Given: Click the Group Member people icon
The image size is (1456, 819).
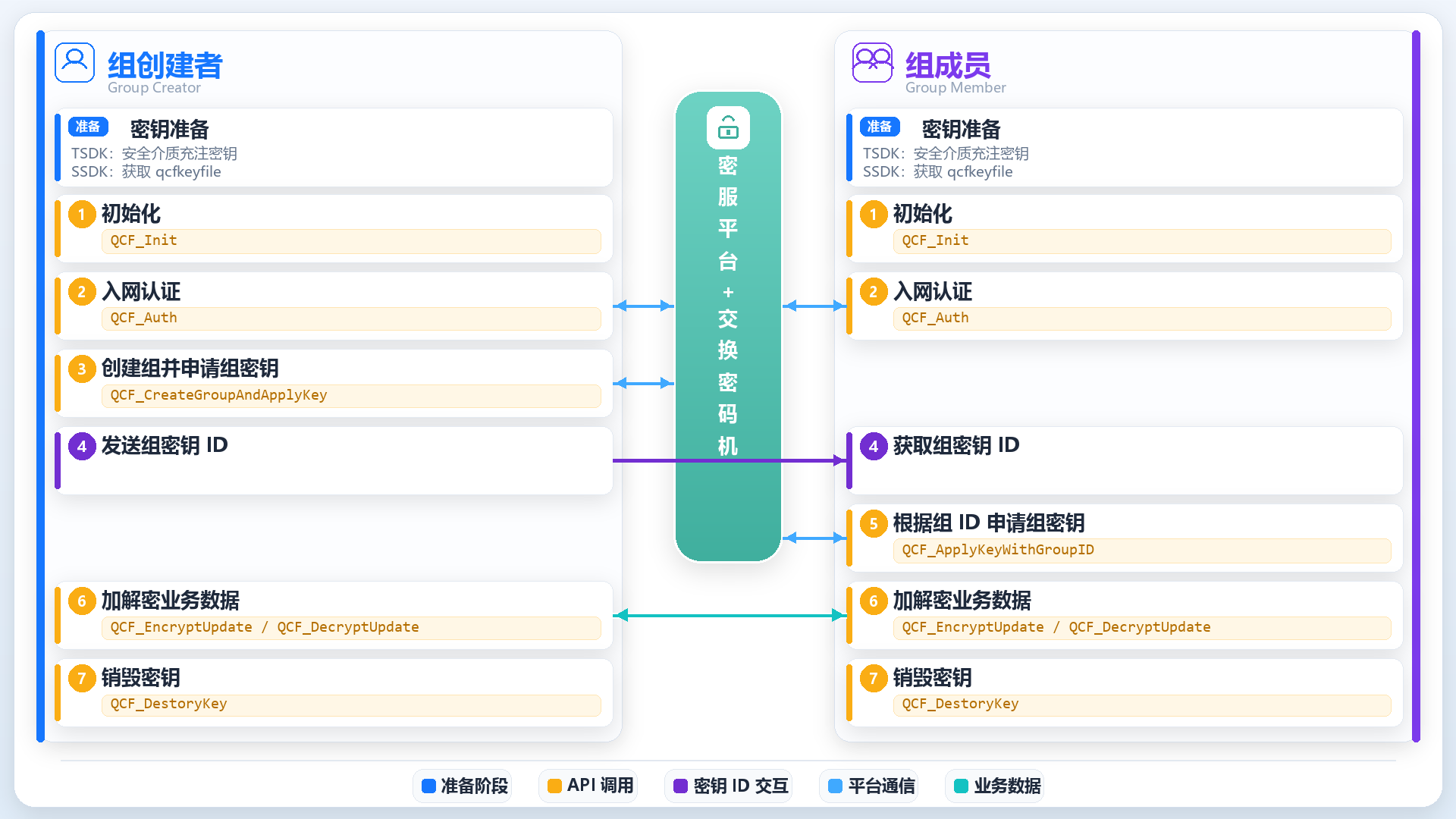Looking at the screenshot, I should point(872,62).
